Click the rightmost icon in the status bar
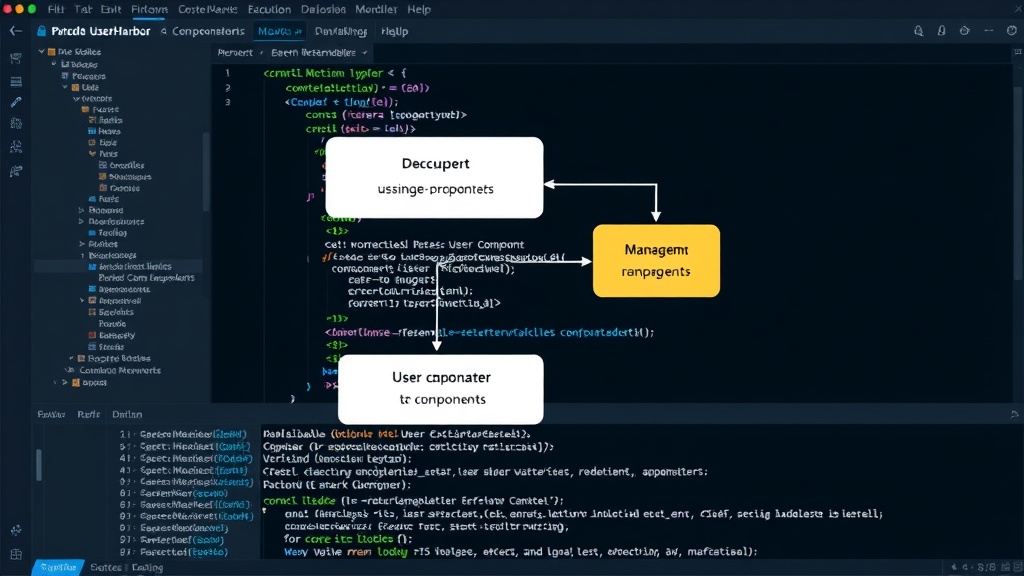The width and height of the screenshot is (1024, 576). [1016, 567]
